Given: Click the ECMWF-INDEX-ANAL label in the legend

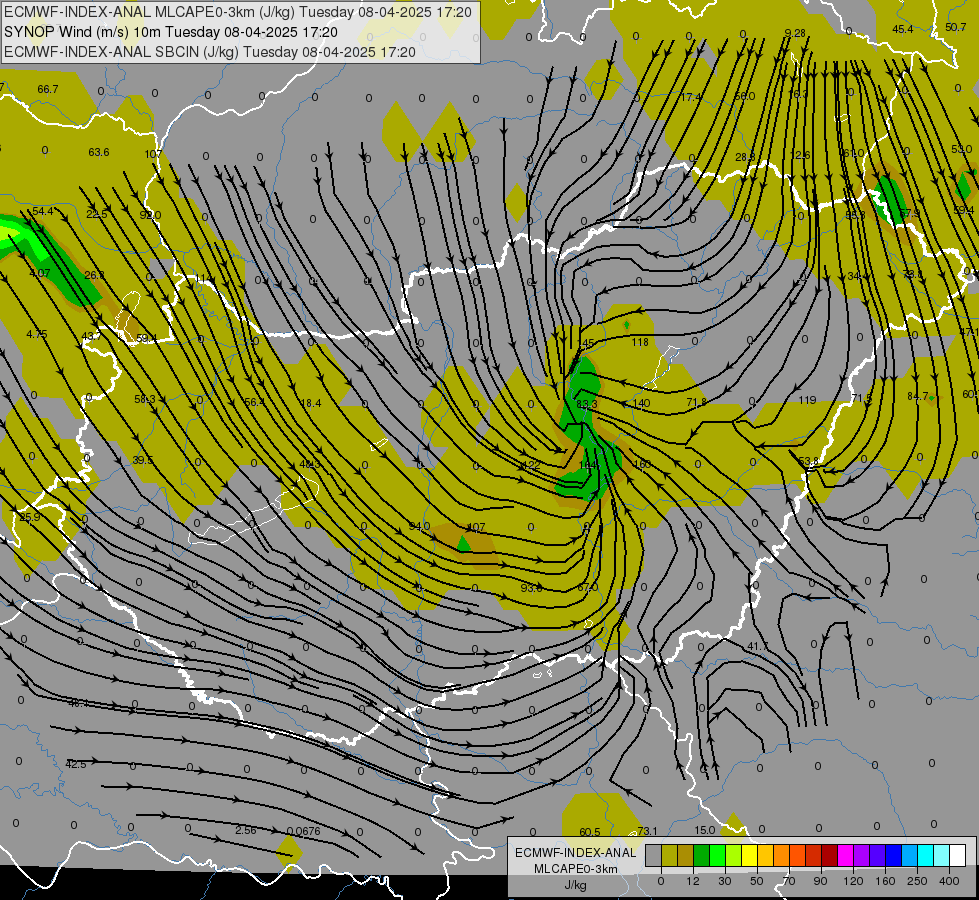Looking at the screenshot, I should 576,853.
